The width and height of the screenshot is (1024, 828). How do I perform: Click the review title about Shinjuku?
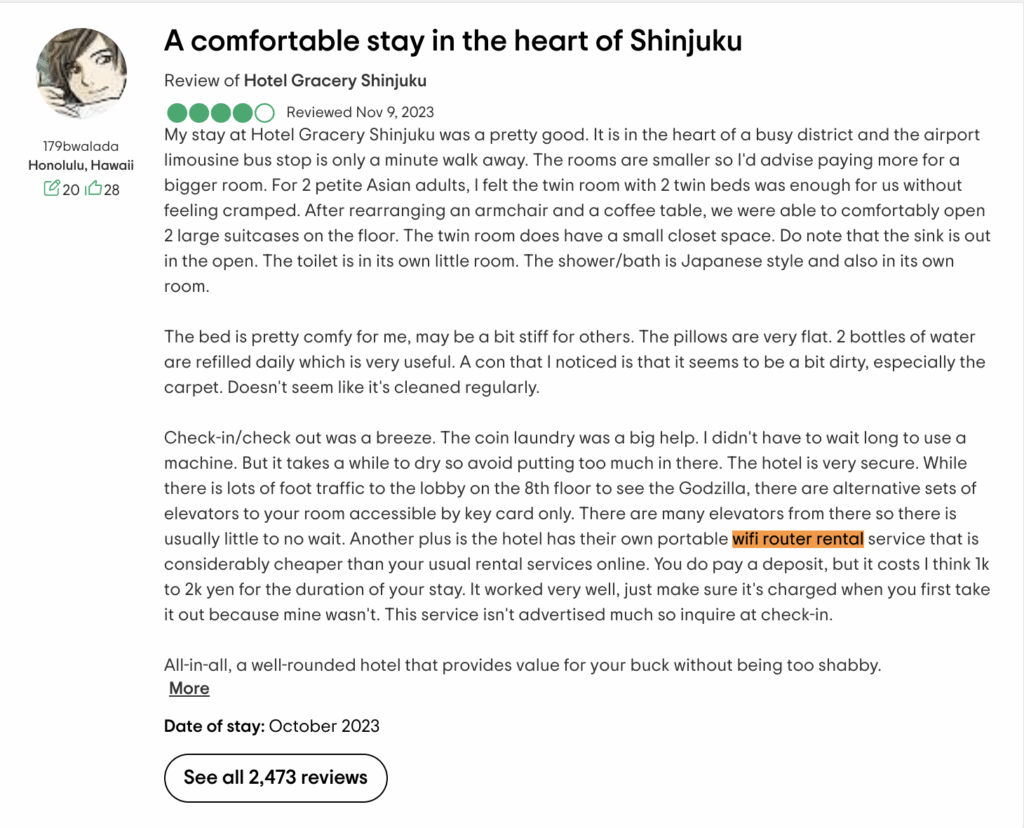(453, 40)
